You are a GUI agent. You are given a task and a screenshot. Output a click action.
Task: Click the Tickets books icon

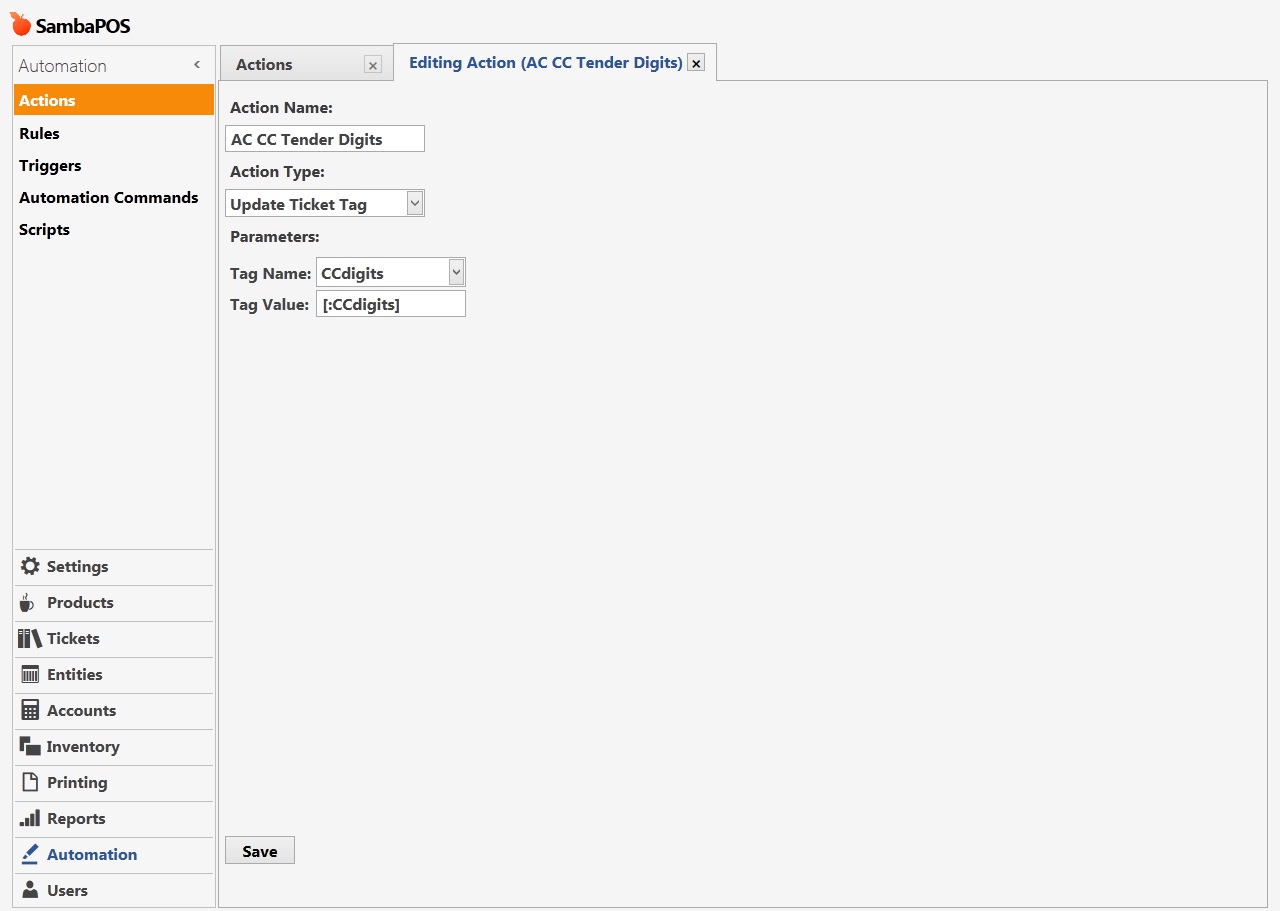[x=30, y=638]
